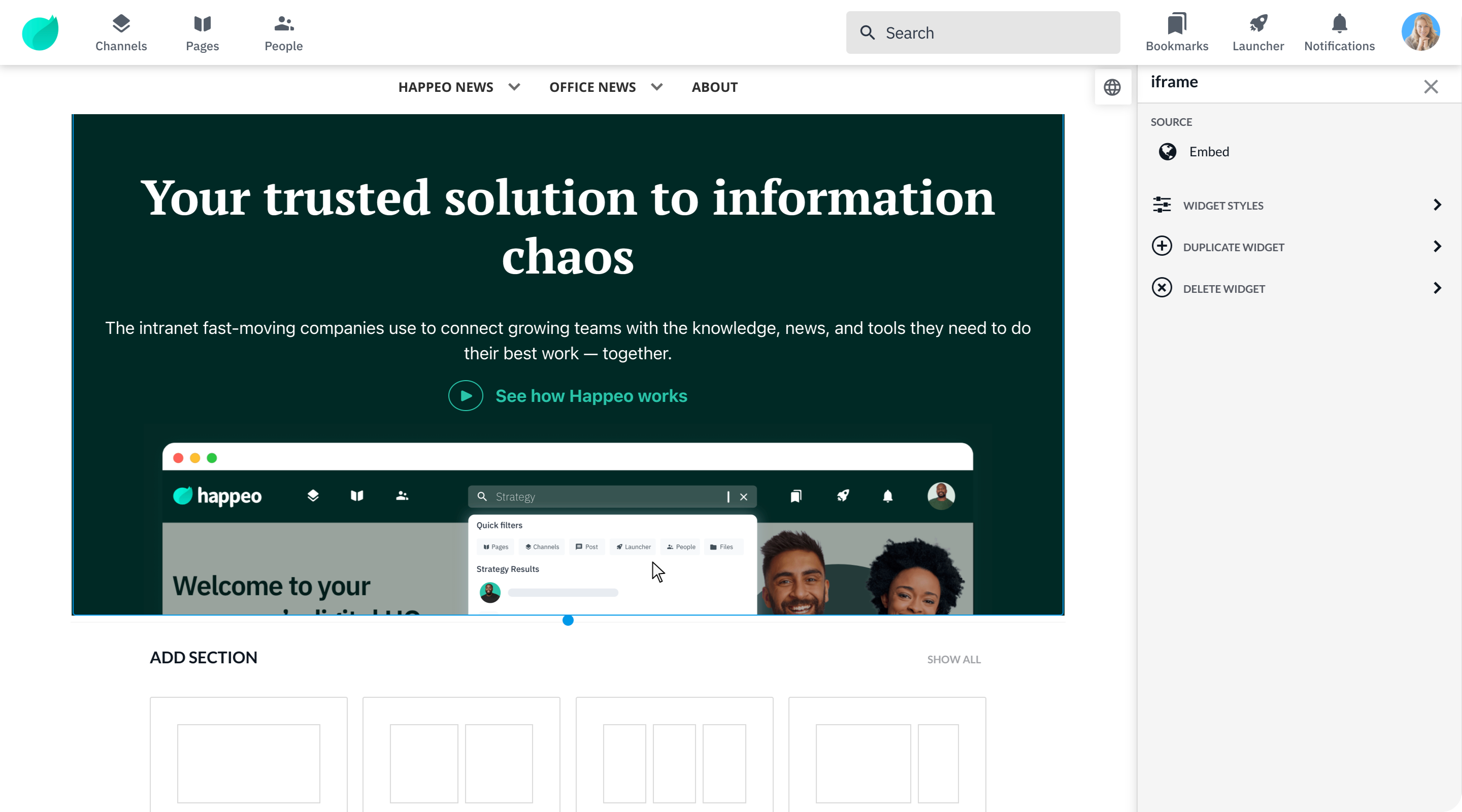Click the Duplicate Widget plus icon
This screenshot has height=812, width=1462.
tap(1161, 246)
